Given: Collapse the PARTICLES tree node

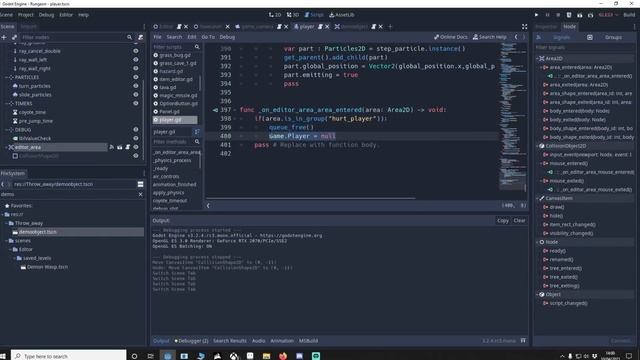Looking at the screenshot, I should coord(6,77).
